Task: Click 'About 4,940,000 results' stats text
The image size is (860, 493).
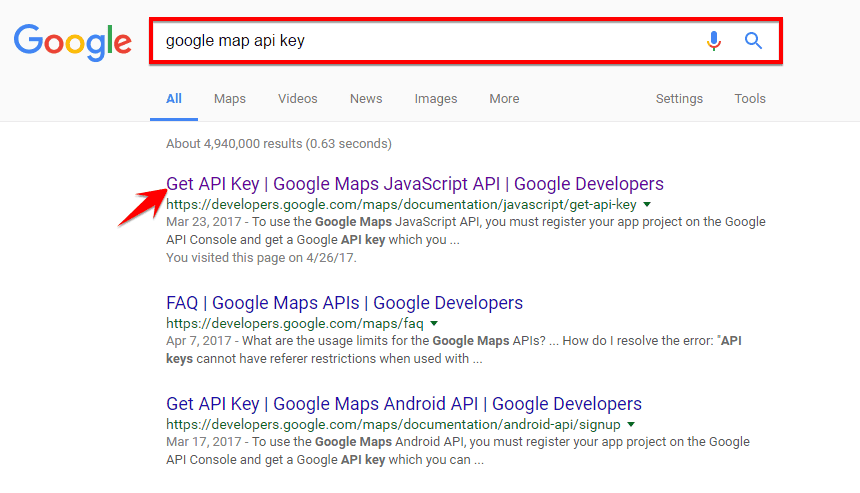Action: [x=279, y=144]
